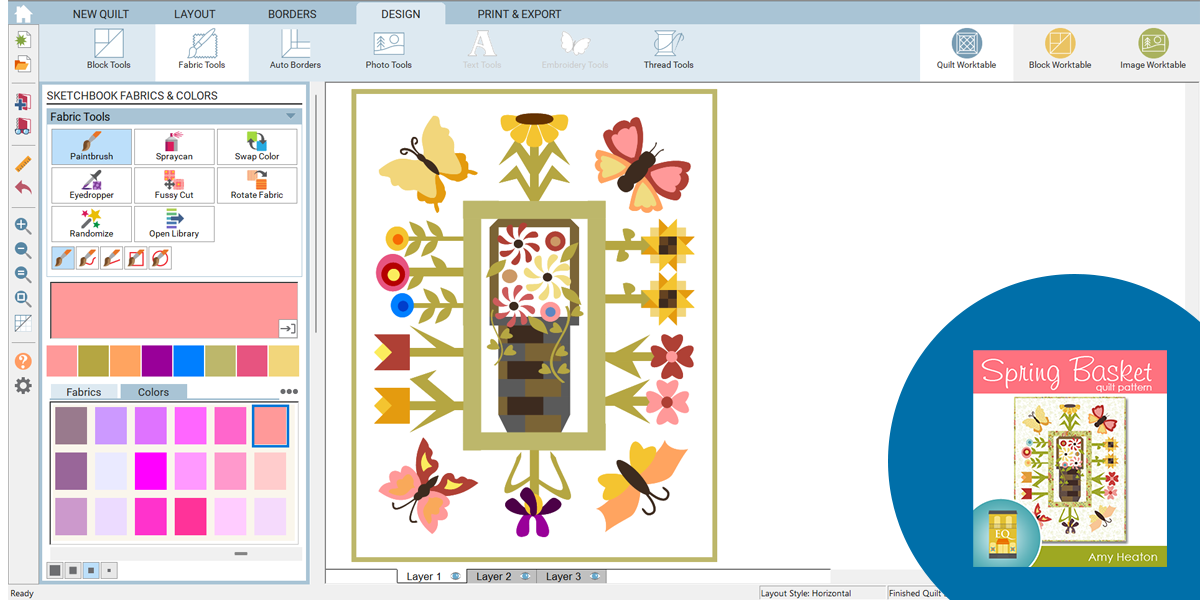Screen dimensions: 1200x600
Task: Click the palette horizontal scrollbar thumb
Action: click(240, 553)
